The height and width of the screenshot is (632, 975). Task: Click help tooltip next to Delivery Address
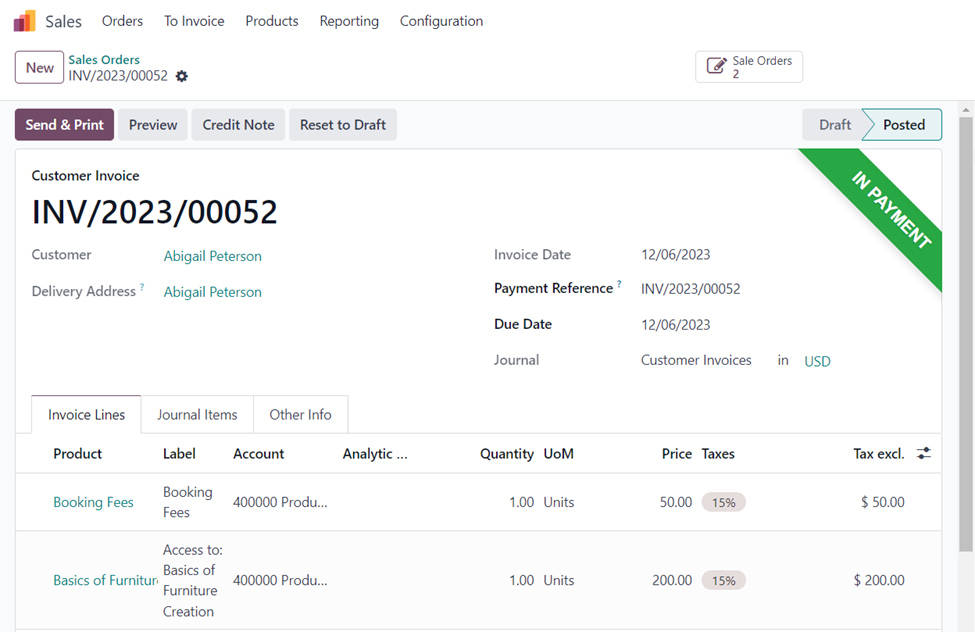(x=142, y=288)
